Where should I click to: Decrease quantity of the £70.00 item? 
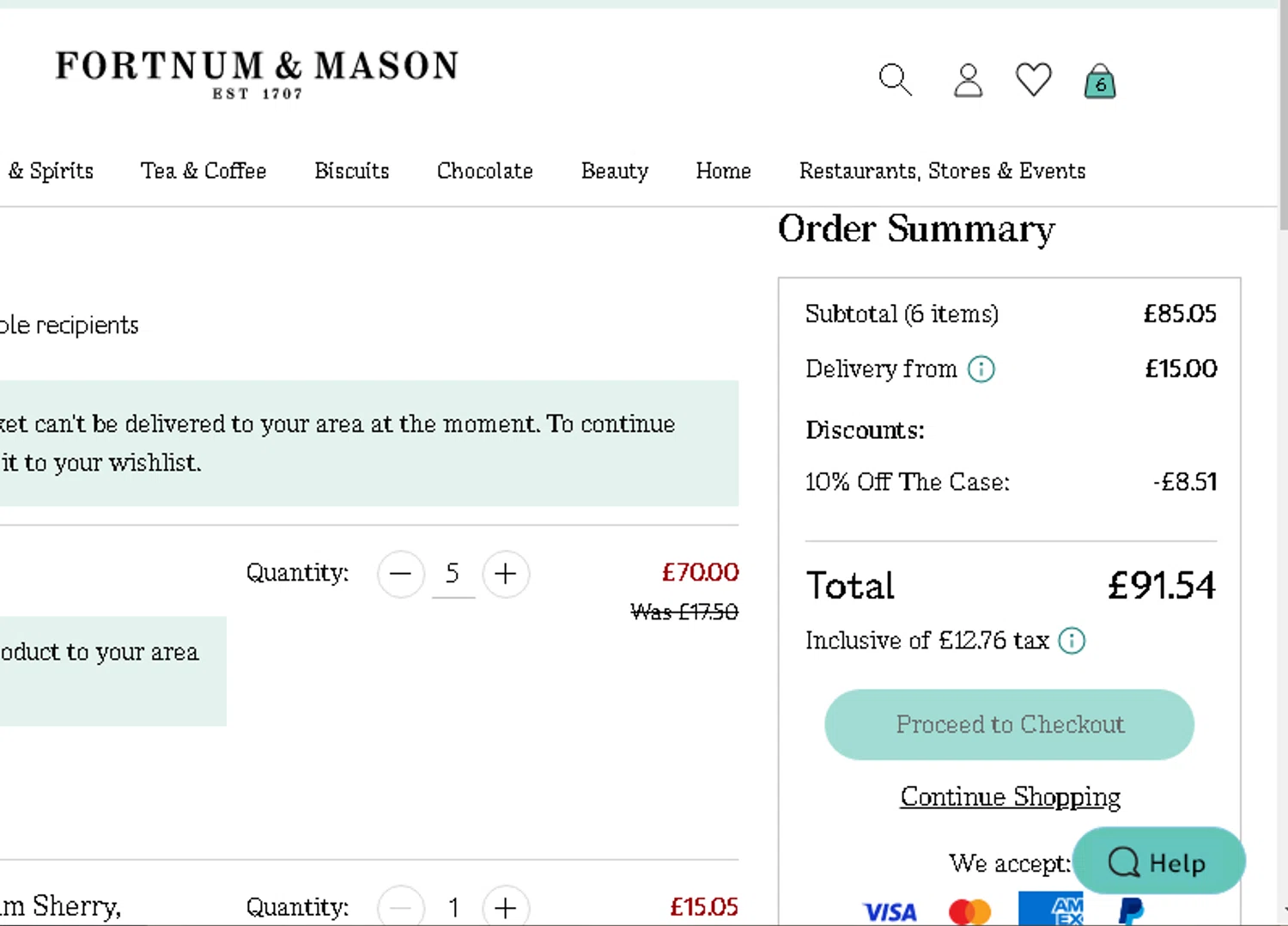pyautogui.click(x=401, y=574)
